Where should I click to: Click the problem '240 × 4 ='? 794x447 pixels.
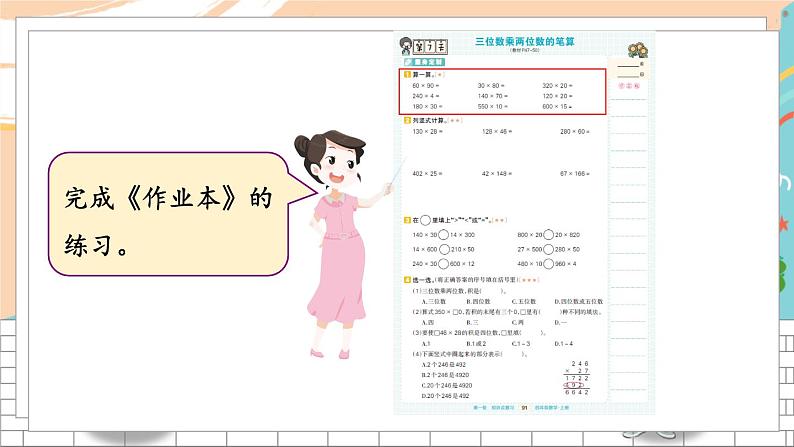tap(425, 96)
